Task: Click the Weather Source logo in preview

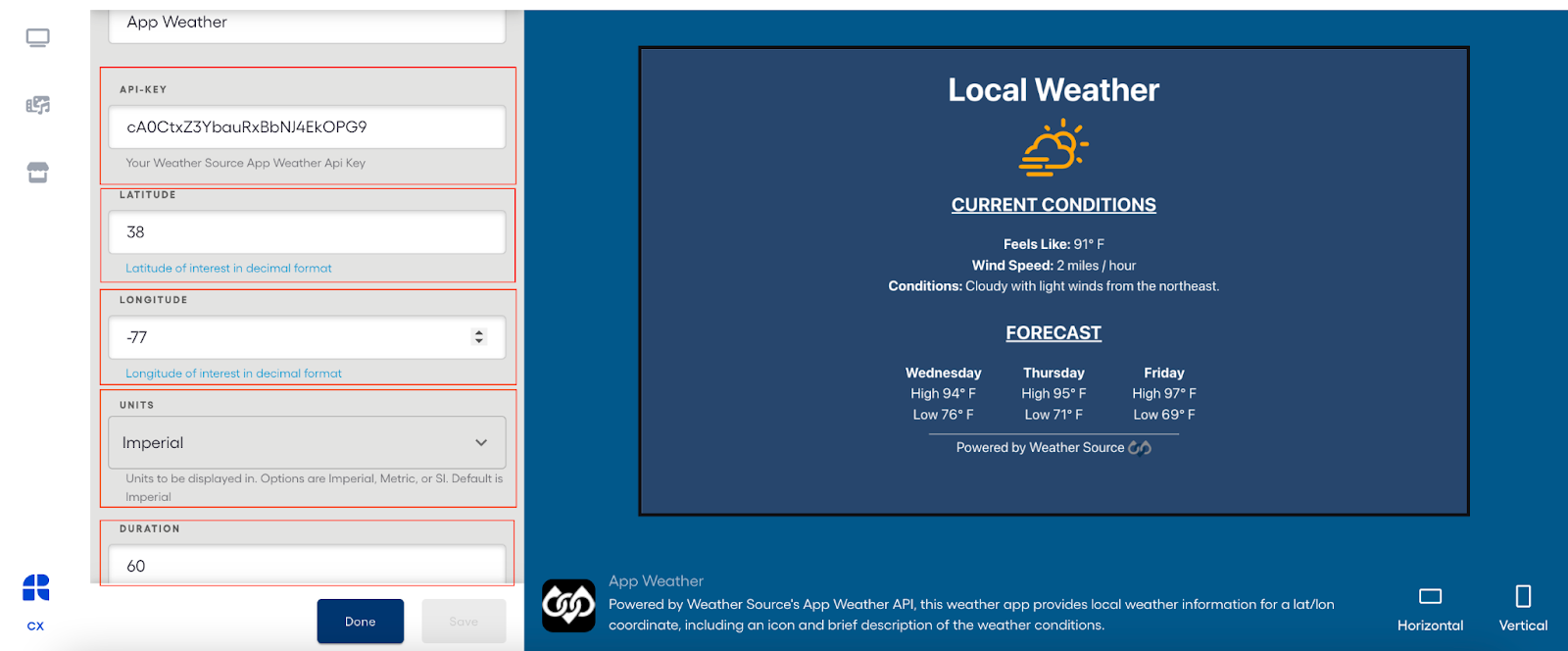Action: tap(1140, 447)
